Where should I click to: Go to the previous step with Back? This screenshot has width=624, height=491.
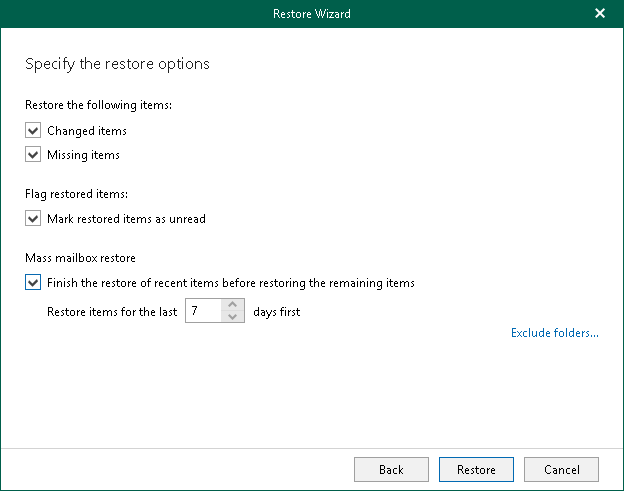click(391, 470)
